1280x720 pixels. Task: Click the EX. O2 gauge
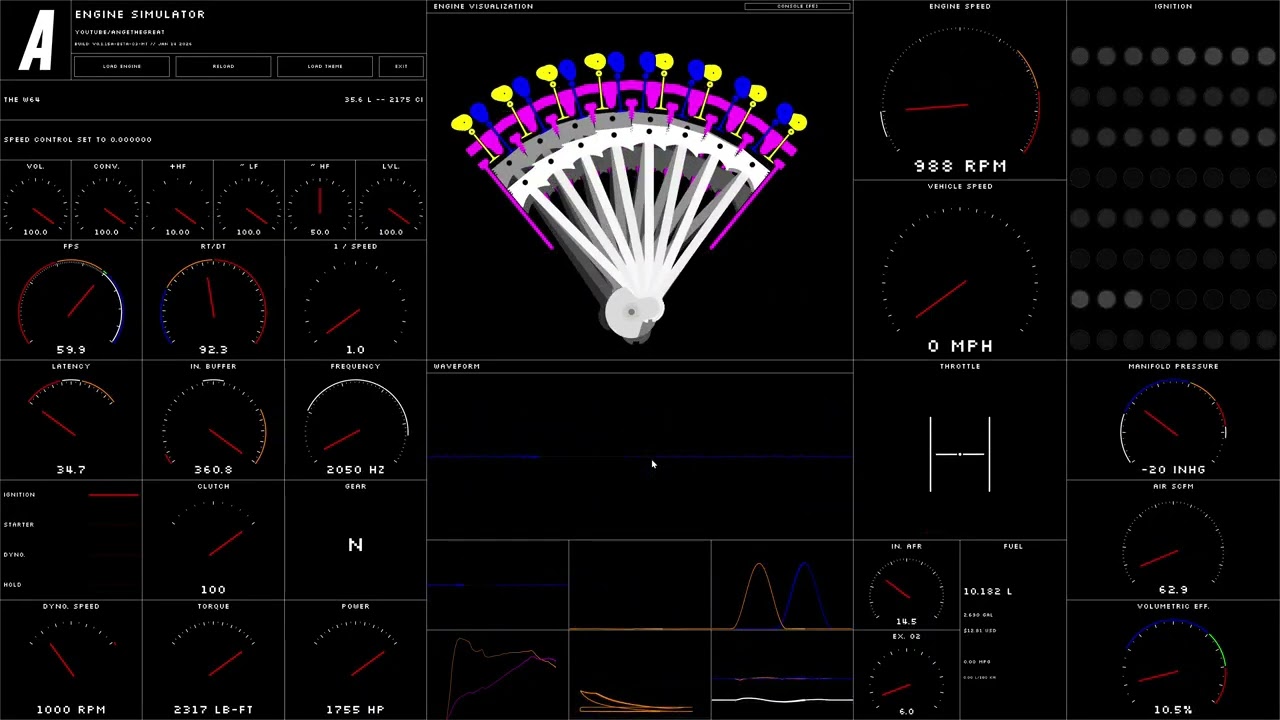(906, 680)
